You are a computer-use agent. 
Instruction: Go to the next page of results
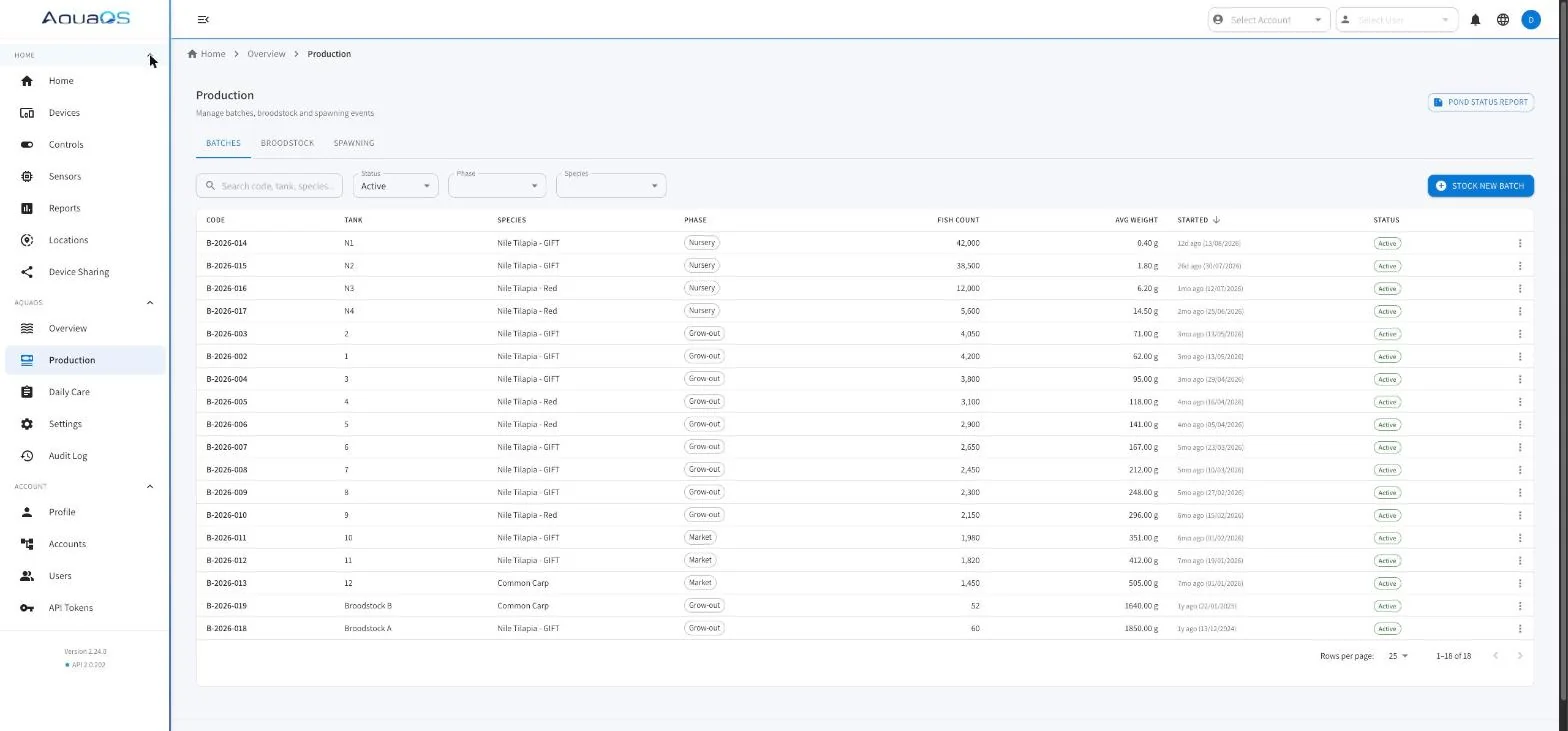(x=1520, y=656)
